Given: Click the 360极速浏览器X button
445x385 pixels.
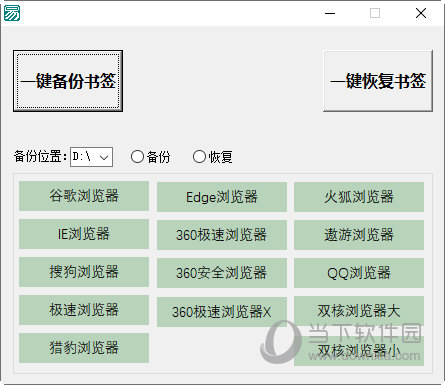Looking at the screenshot, I should (x=222, y=312).
